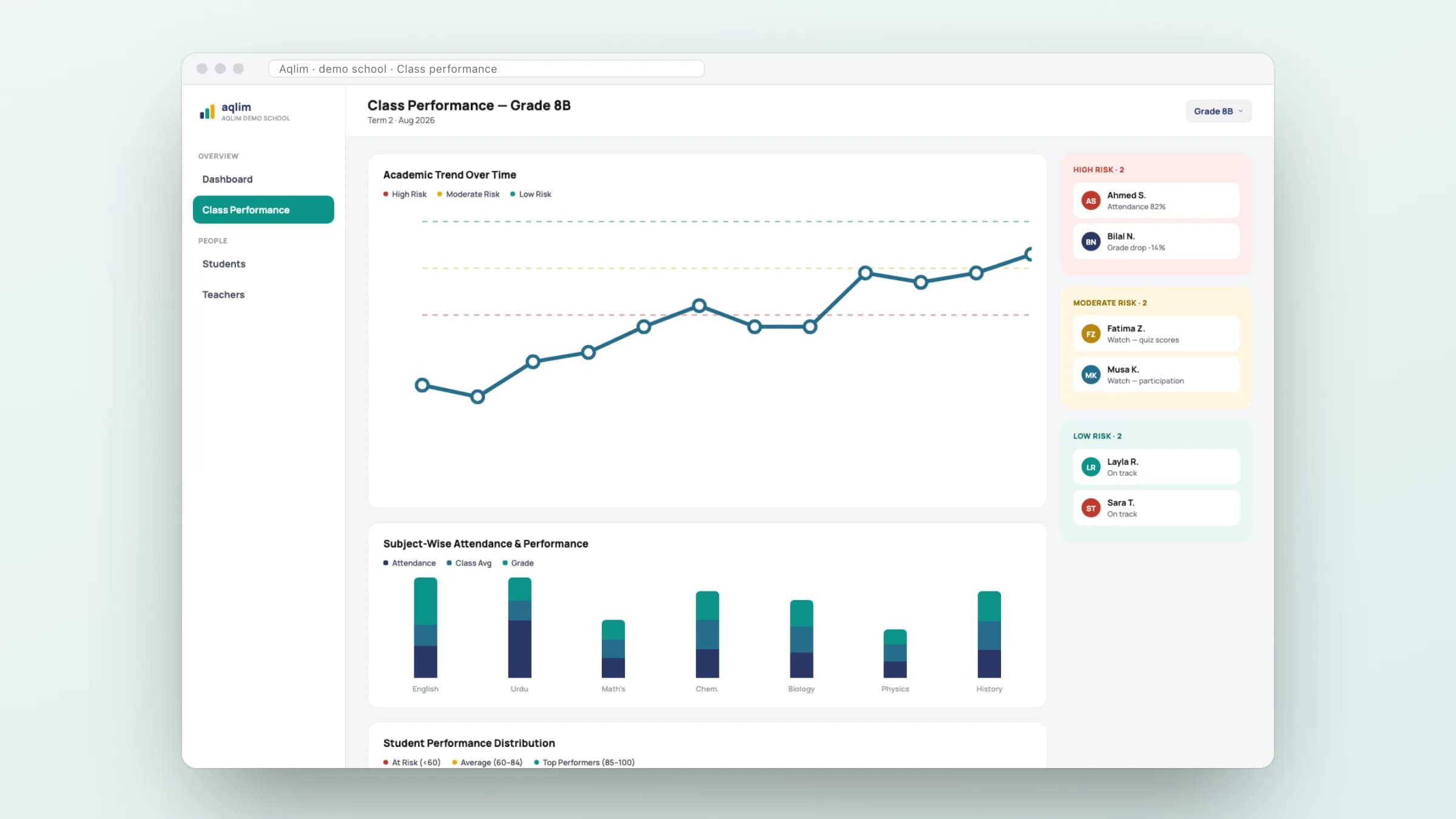Click the Term 2 · Aug 2026 subtitle
The width and height of the screenshot is (1456, 819).
coord(401,120)
